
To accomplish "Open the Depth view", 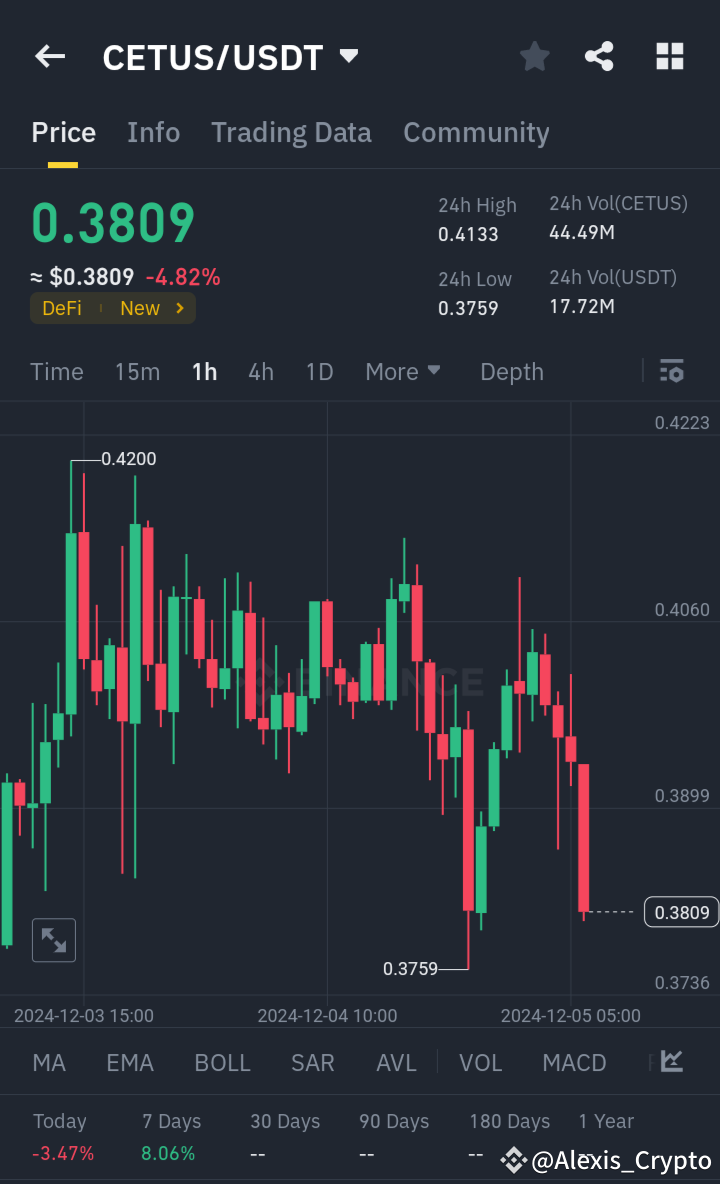I will pyautogui.click(x=511, y=371).
